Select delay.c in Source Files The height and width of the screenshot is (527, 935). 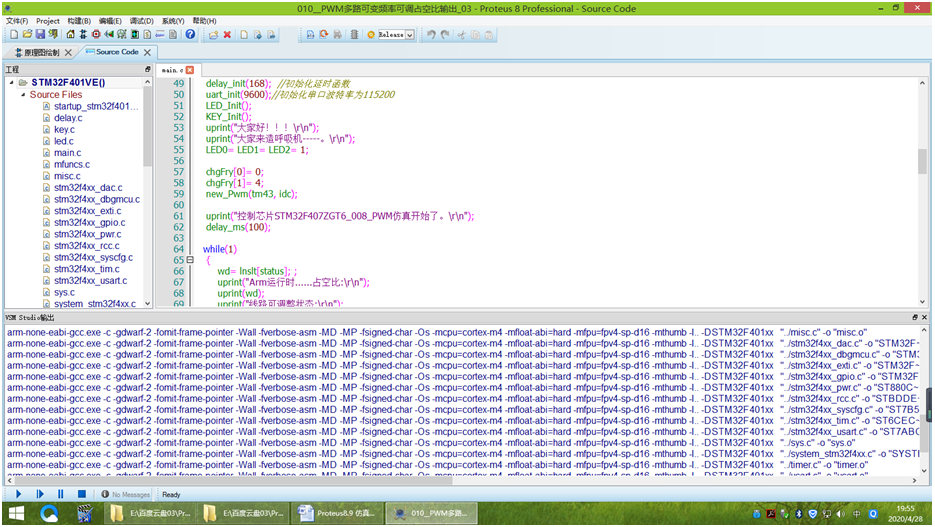pos(68,117)
